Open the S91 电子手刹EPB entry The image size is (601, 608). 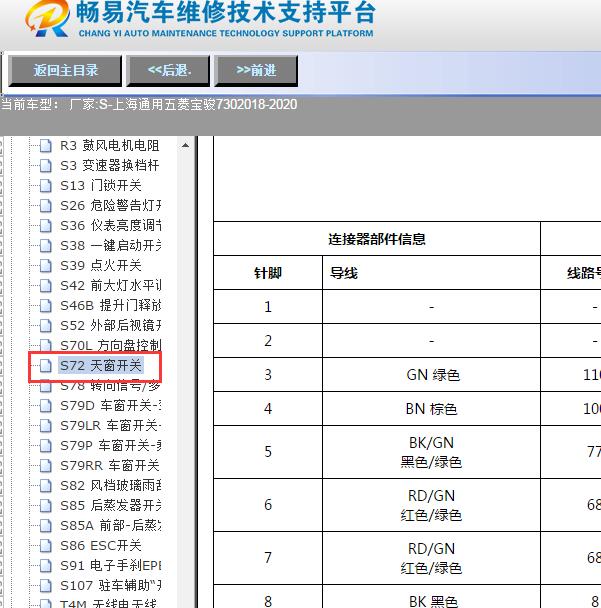(x=111, y=566)
